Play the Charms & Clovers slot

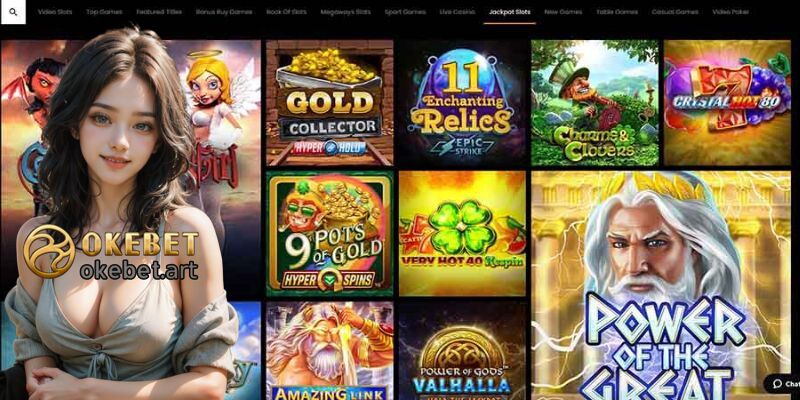click(595, 103)
